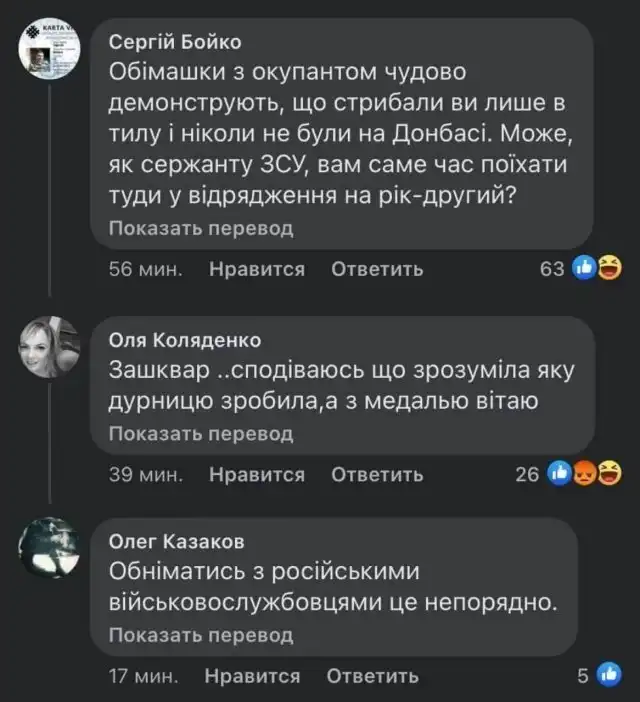The height and width of the screenshot is (702, 640).
Task: Click Ответить under Олег Казаков's comment
Action: [372, 677]
